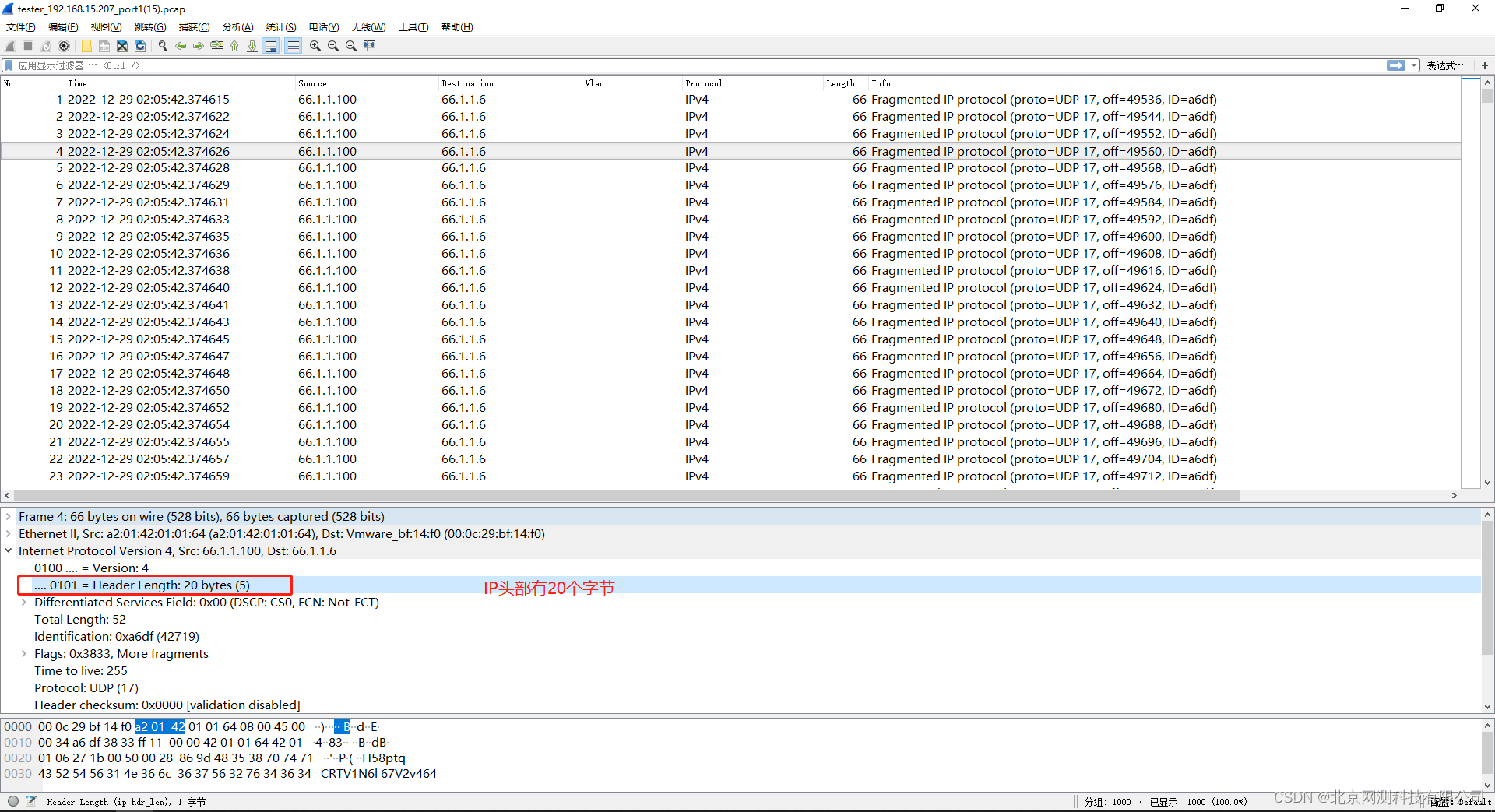1495x812 pixels.
Task: Sort by the Source column header
Action: [x=366, y=83]
